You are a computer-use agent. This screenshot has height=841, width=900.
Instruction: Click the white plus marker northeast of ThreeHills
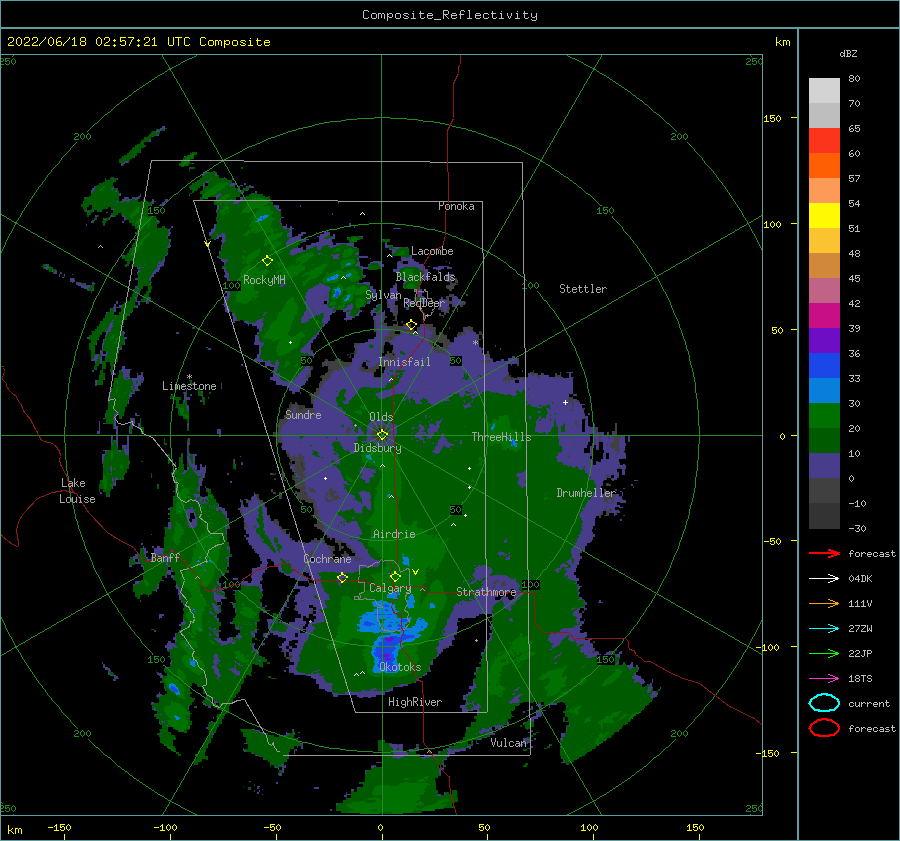tap(565, 402)
